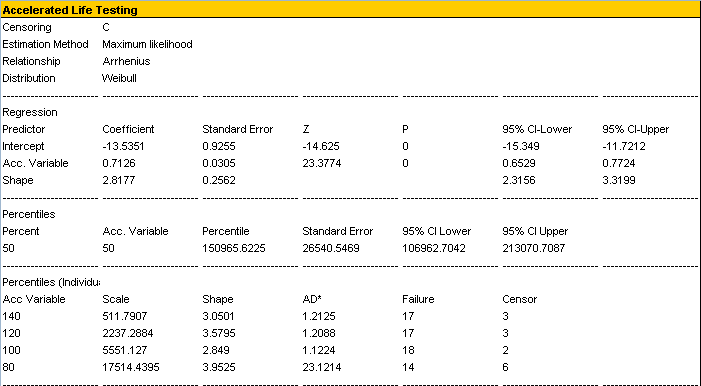Select the Percentiles (Individual) section label

(x=51, y=282)
